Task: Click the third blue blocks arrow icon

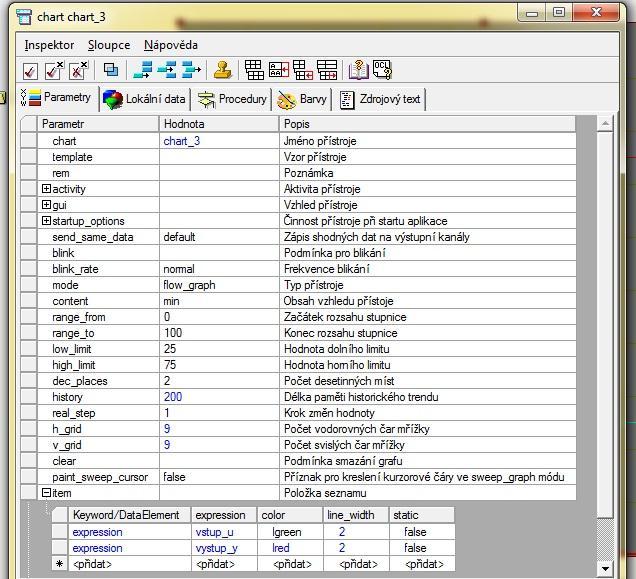Action: [191, 70]
